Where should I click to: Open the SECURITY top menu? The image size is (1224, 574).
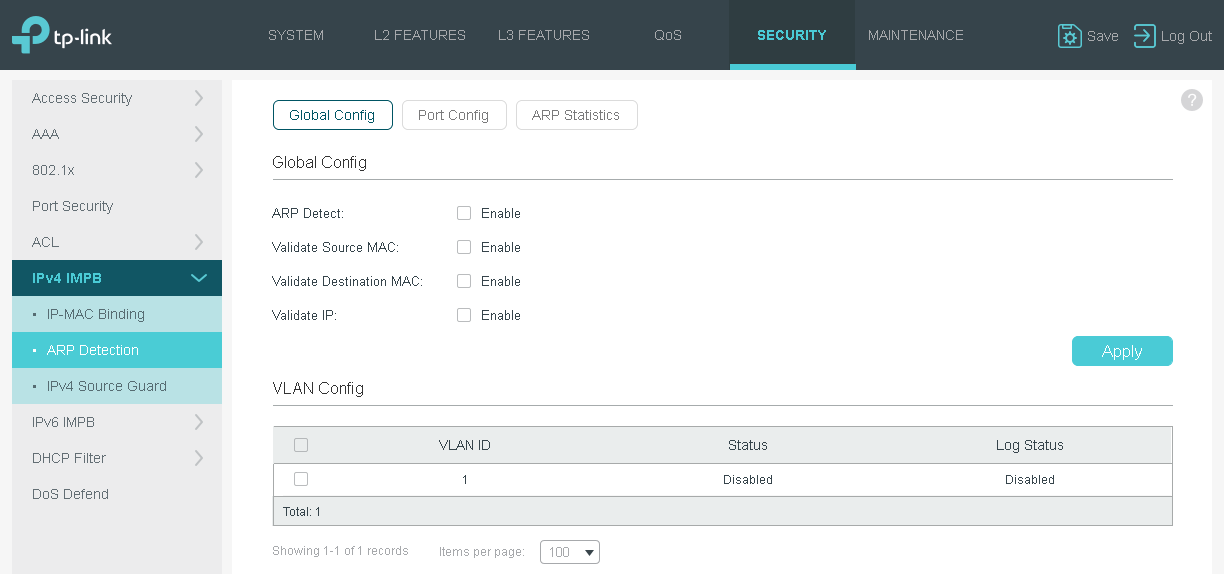792,35
